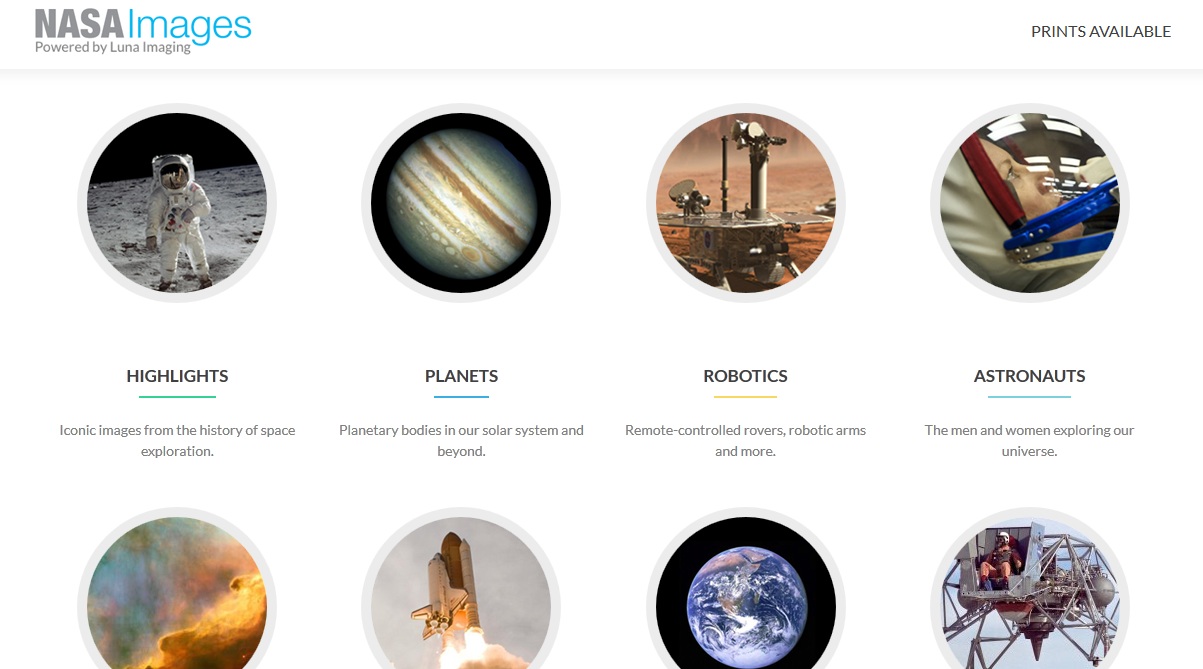Visit the ROBOTICS category heading

[x=745, y=376]
